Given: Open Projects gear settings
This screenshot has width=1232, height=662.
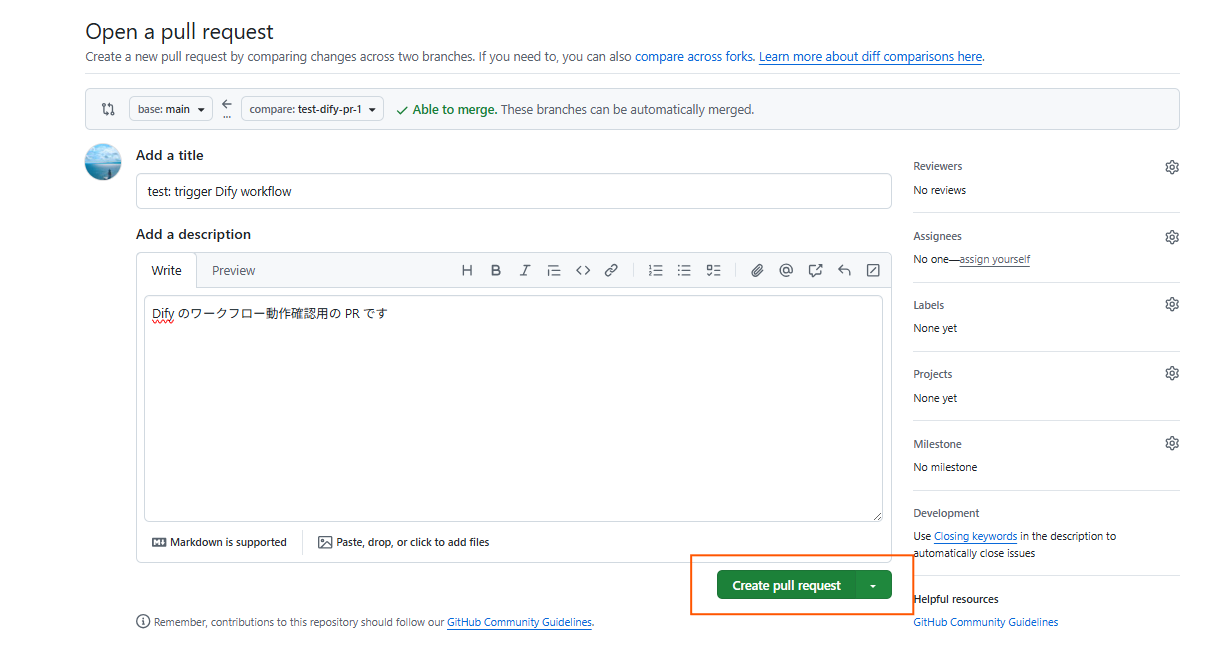Looking at the screenshot, I should pyautogui.click(x=1172, y=373).
